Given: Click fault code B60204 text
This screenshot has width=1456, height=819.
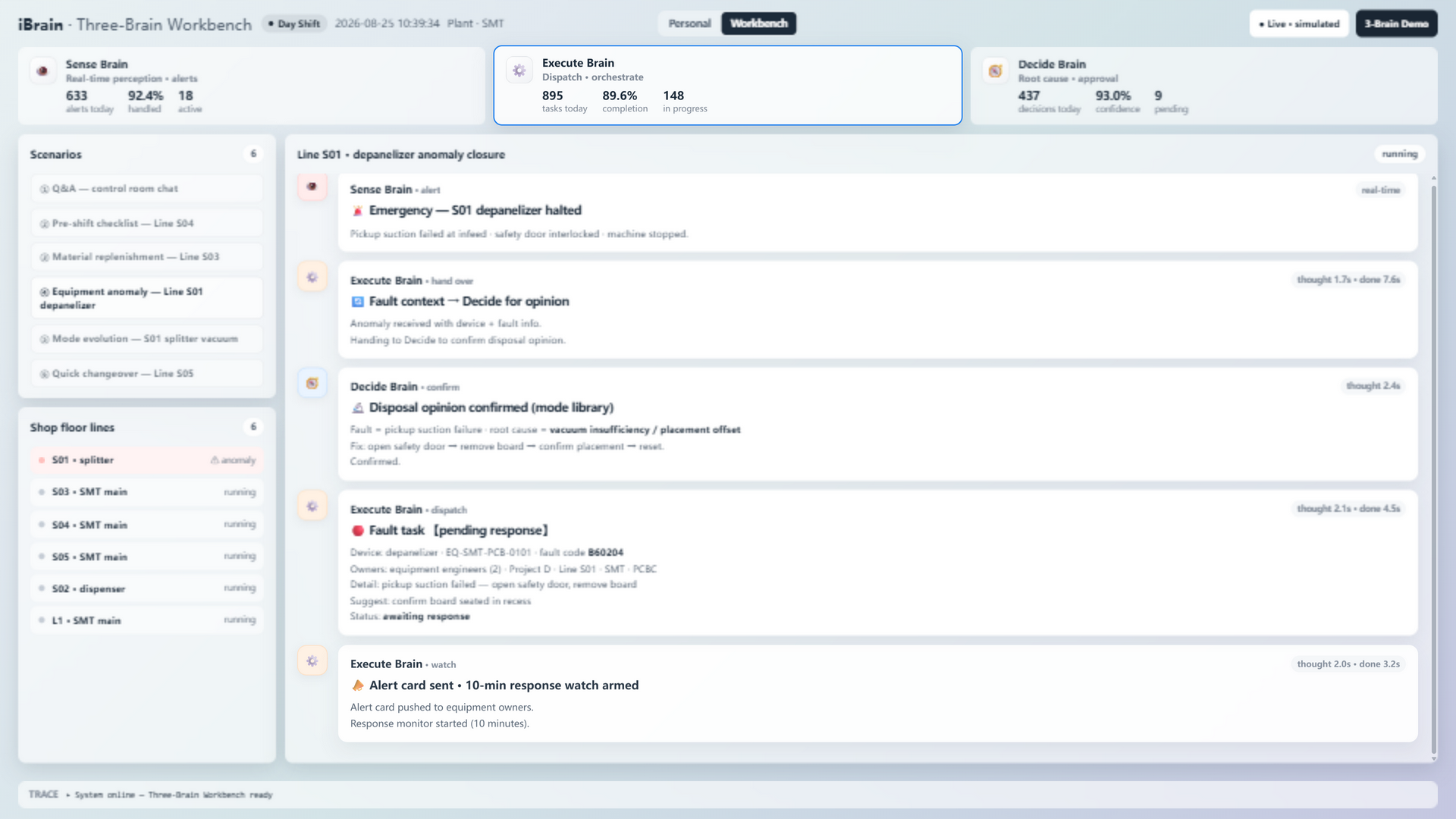Looking at the screenshot, I should coord(605,553).
